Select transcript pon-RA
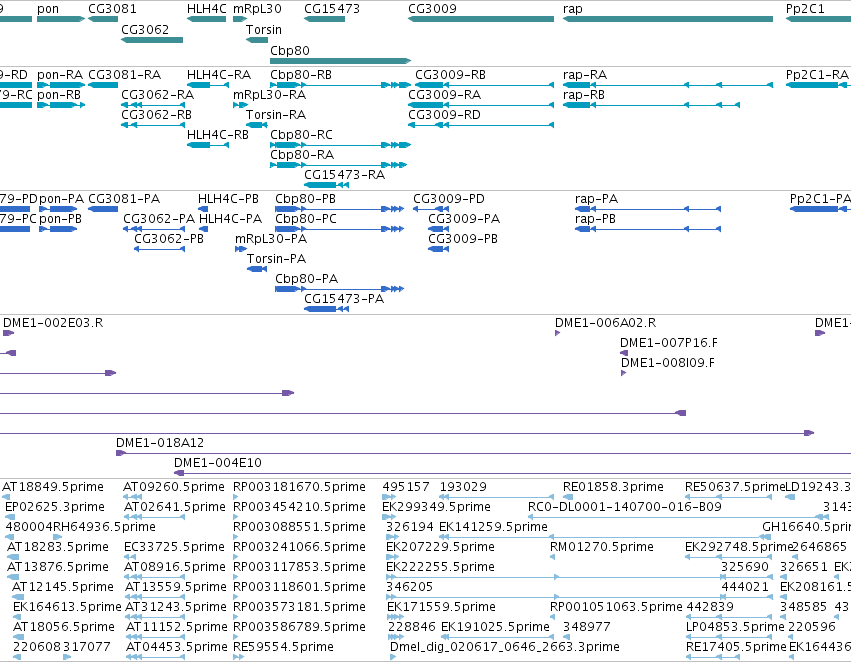 [60, 75]
